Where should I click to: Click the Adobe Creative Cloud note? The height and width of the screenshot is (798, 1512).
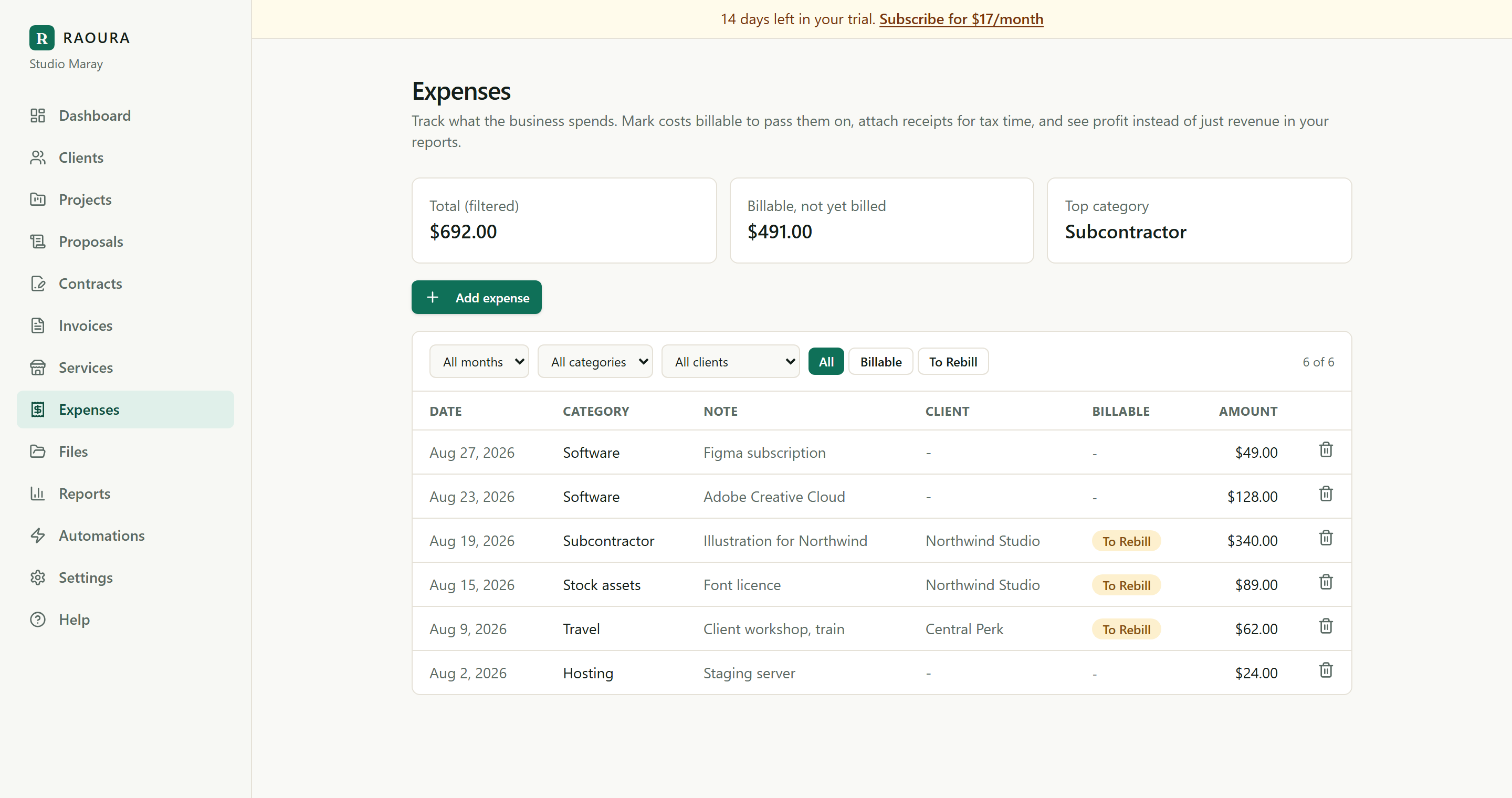(774, 497)
